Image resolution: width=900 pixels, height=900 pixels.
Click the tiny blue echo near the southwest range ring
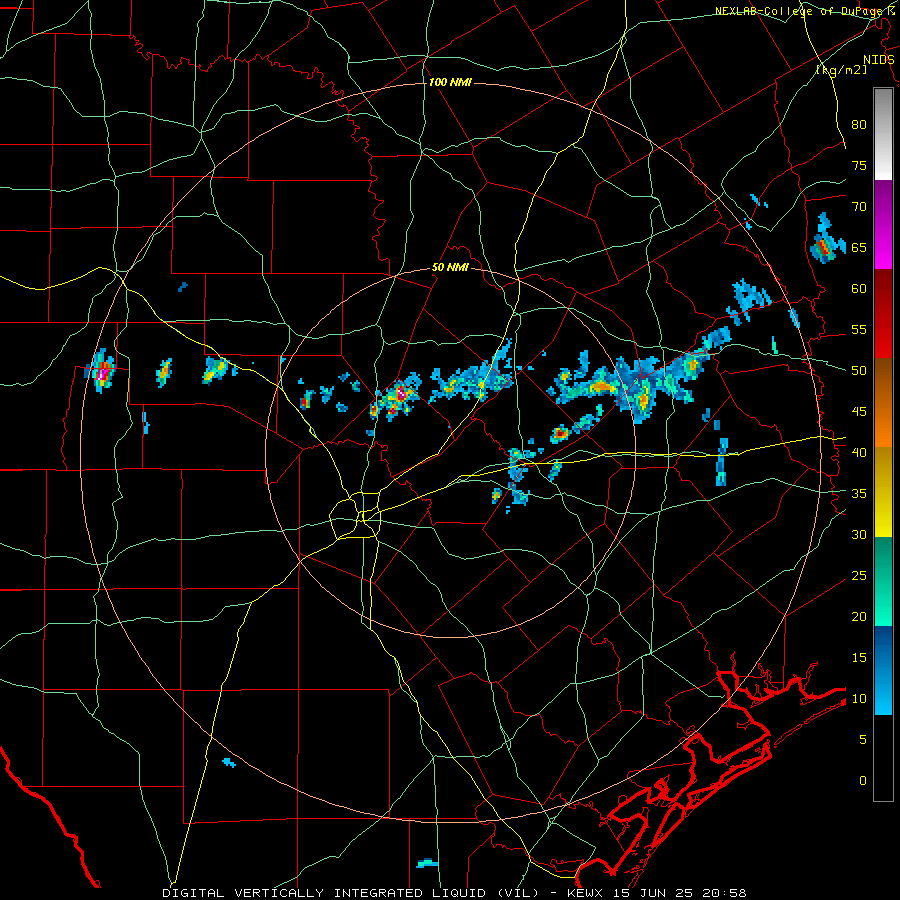pos(228,762)
